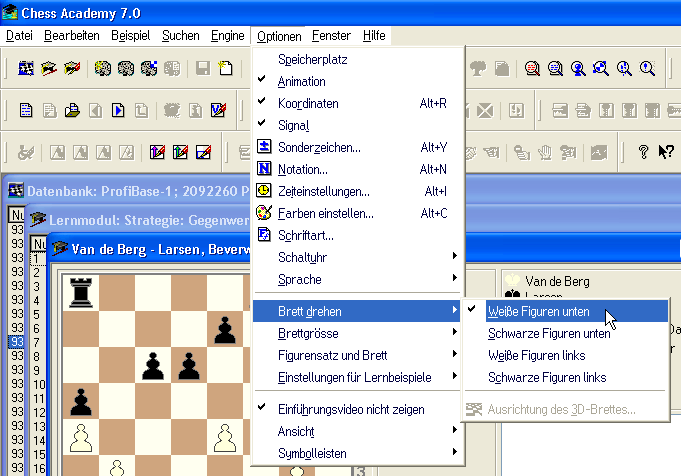Toggle the Signal option
Viewport: 681px width, 476px height.
point(358,126)
